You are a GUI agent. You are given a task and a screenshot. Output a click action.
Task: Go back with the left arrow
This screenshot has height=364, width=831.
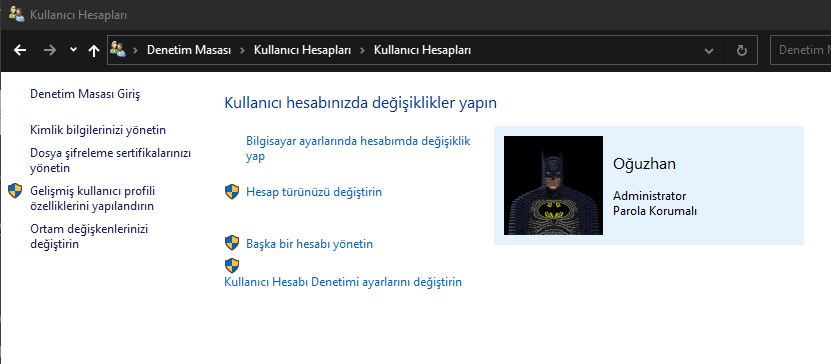[20, 50]
